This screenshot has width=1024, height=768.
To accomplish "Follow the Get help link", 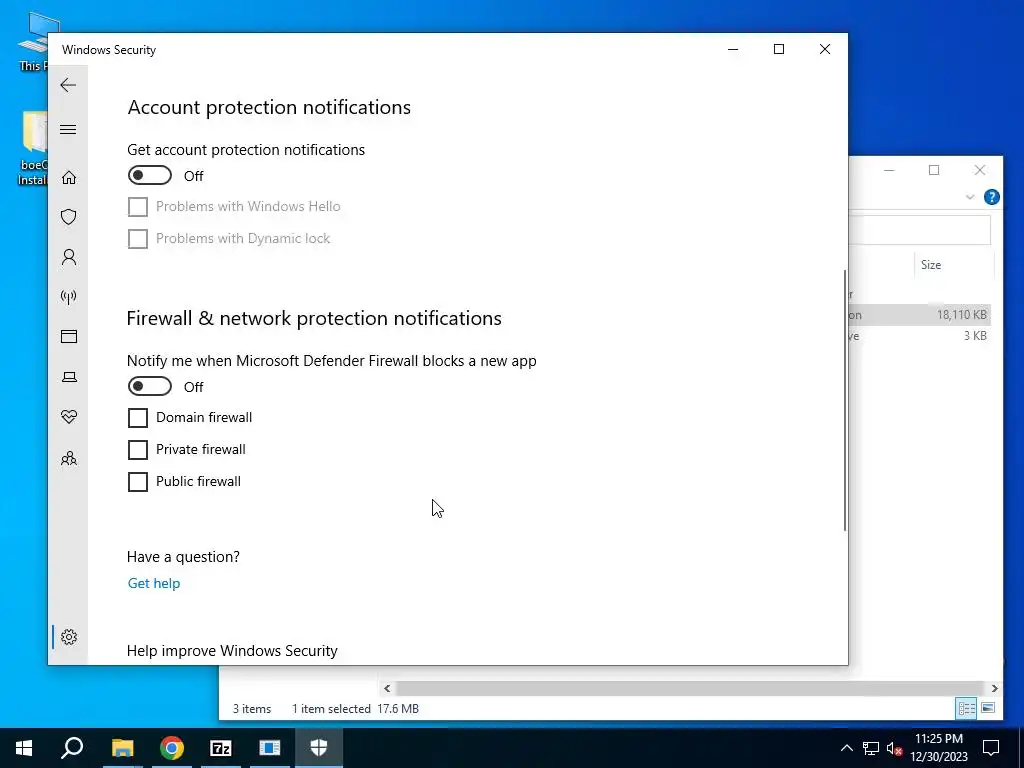I will (153, 583).
